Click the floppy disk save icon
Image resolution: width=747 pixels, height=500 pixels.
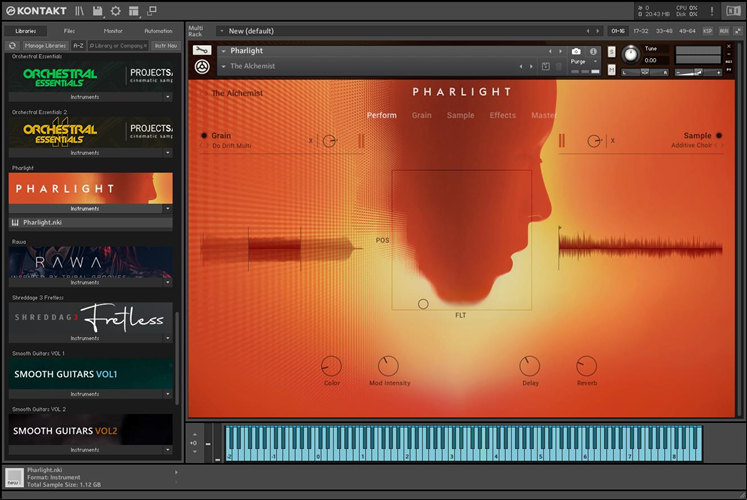(97, 11)
